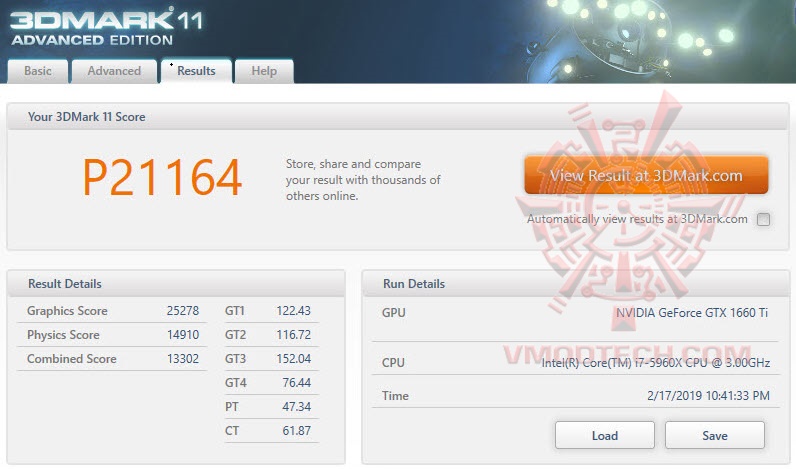
Task: Click GPU name NVIDIA GeForce GTX 1660 Ti
Action: [x=692, y=313]
